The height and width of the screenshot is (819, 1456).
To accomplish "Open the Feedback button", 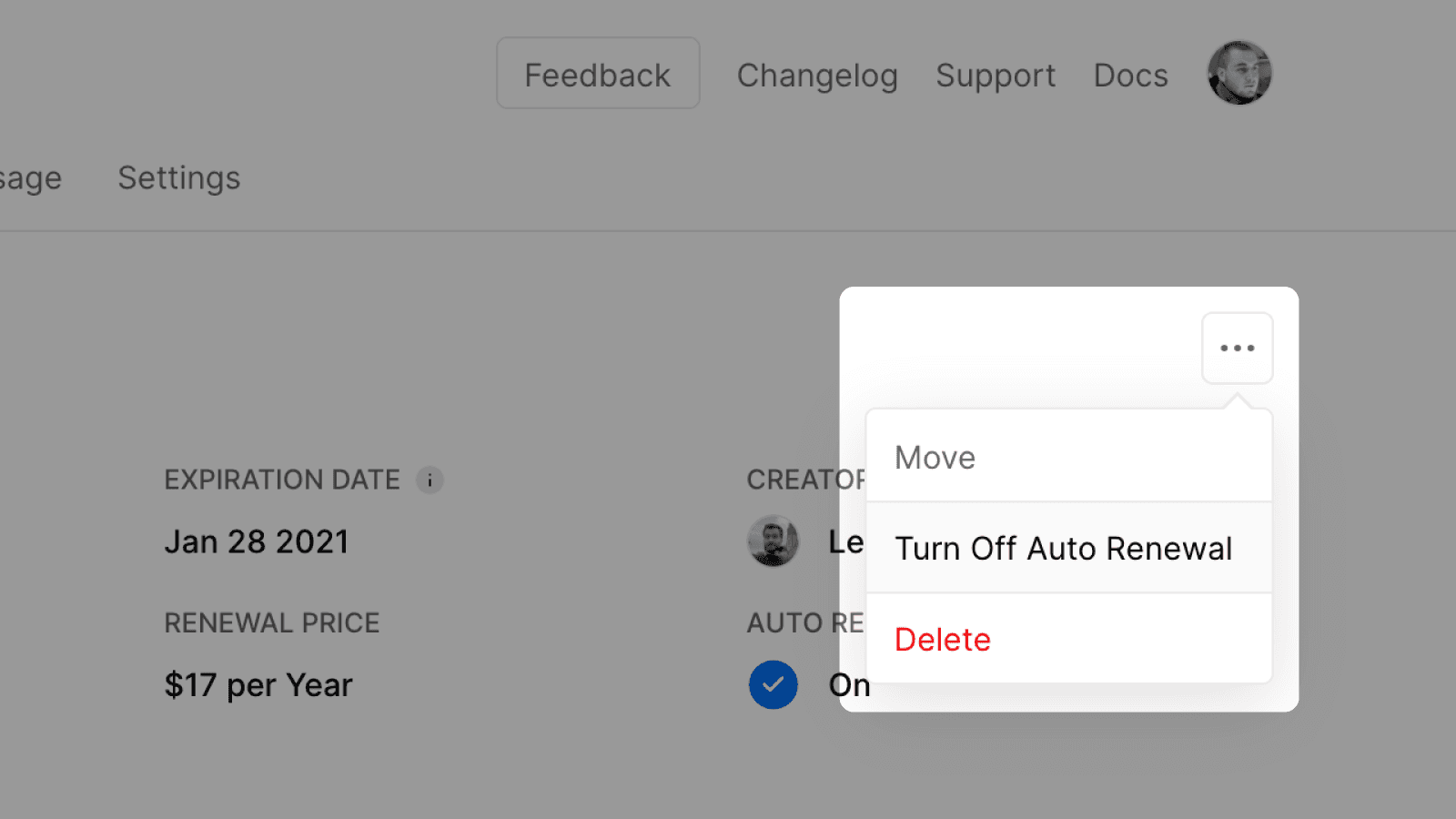I will tap(598, 74).
